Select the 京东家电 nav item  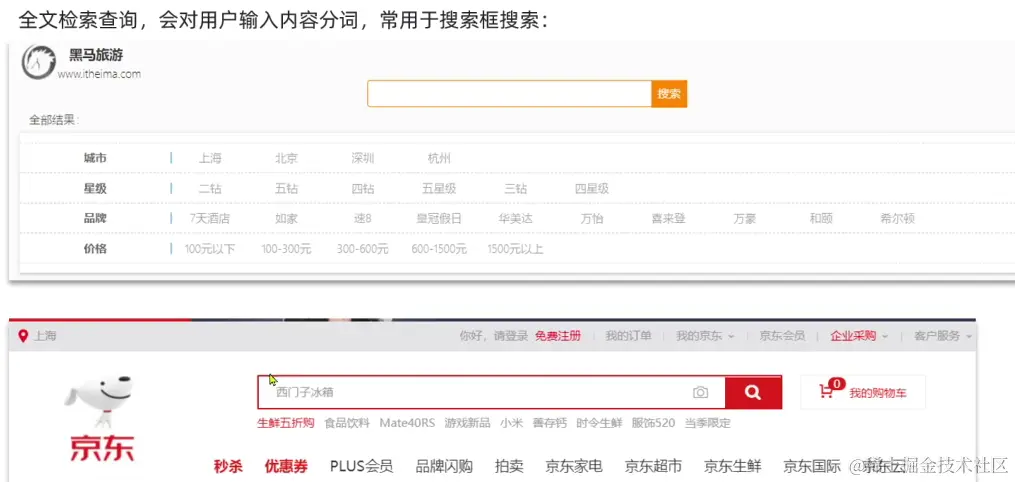[574, 466]
